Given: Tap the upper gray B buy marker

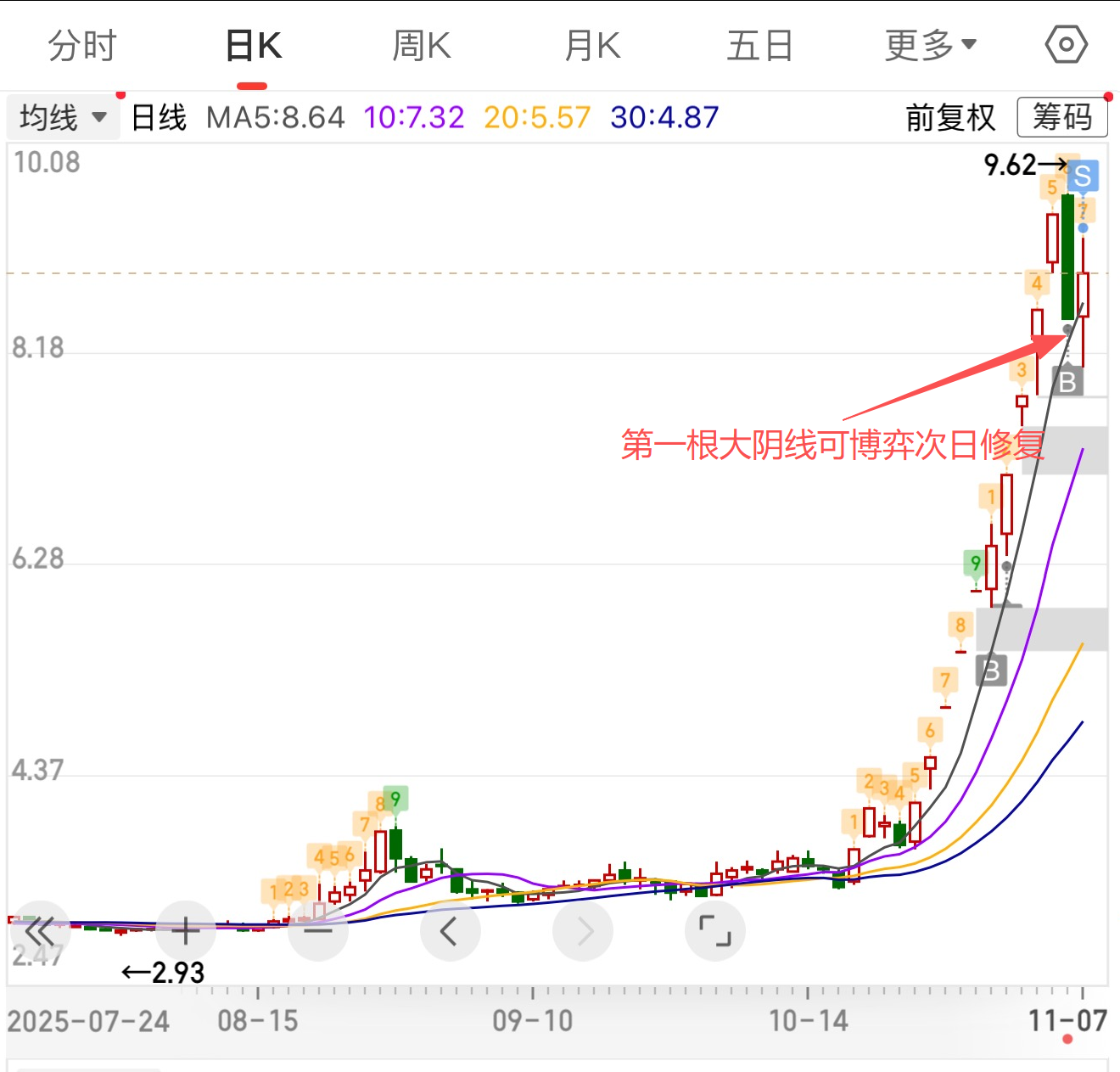Looking at the screenshot, I should [1067, 382].
